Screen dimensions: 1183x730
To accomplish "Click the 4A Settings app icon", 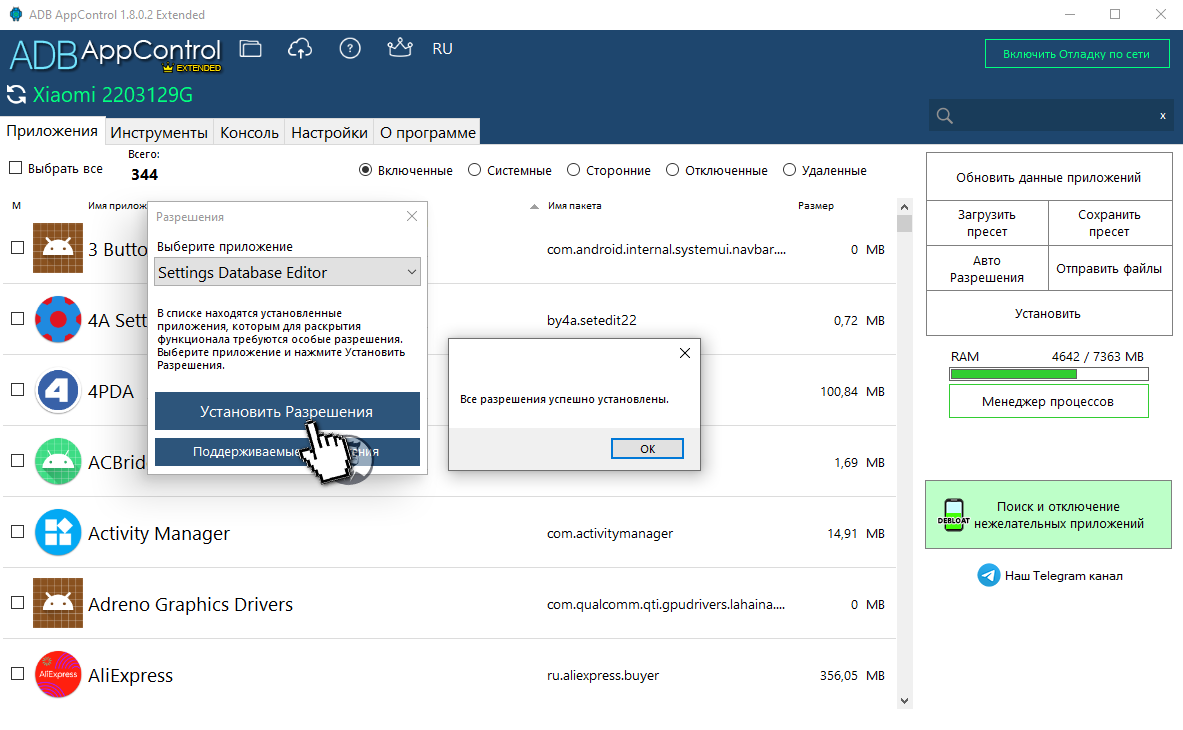I will (x=58, y=319).
